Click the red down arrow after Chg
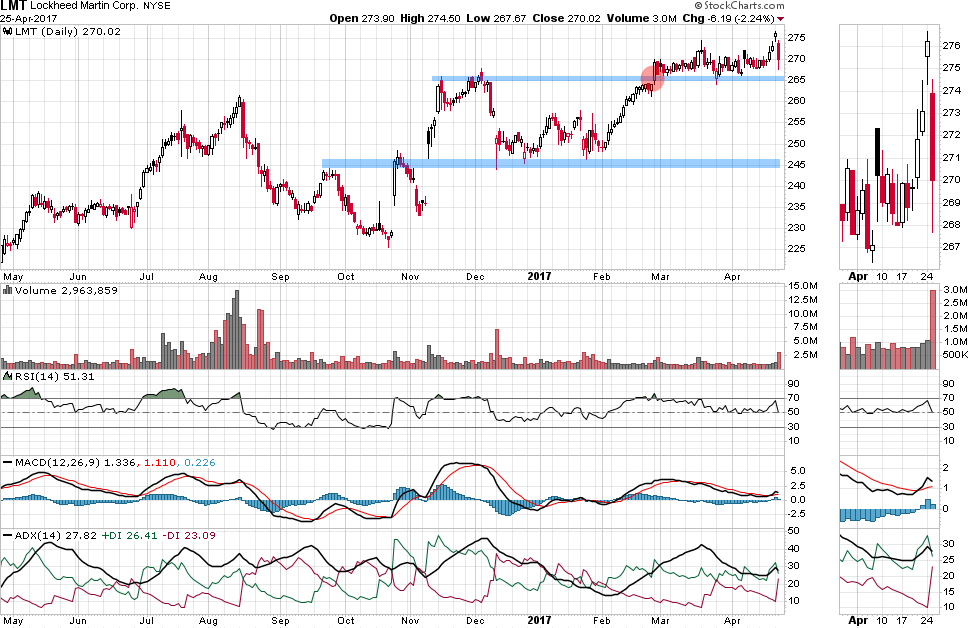The height and width of the screenshot is (628, 968). point(780,19)
